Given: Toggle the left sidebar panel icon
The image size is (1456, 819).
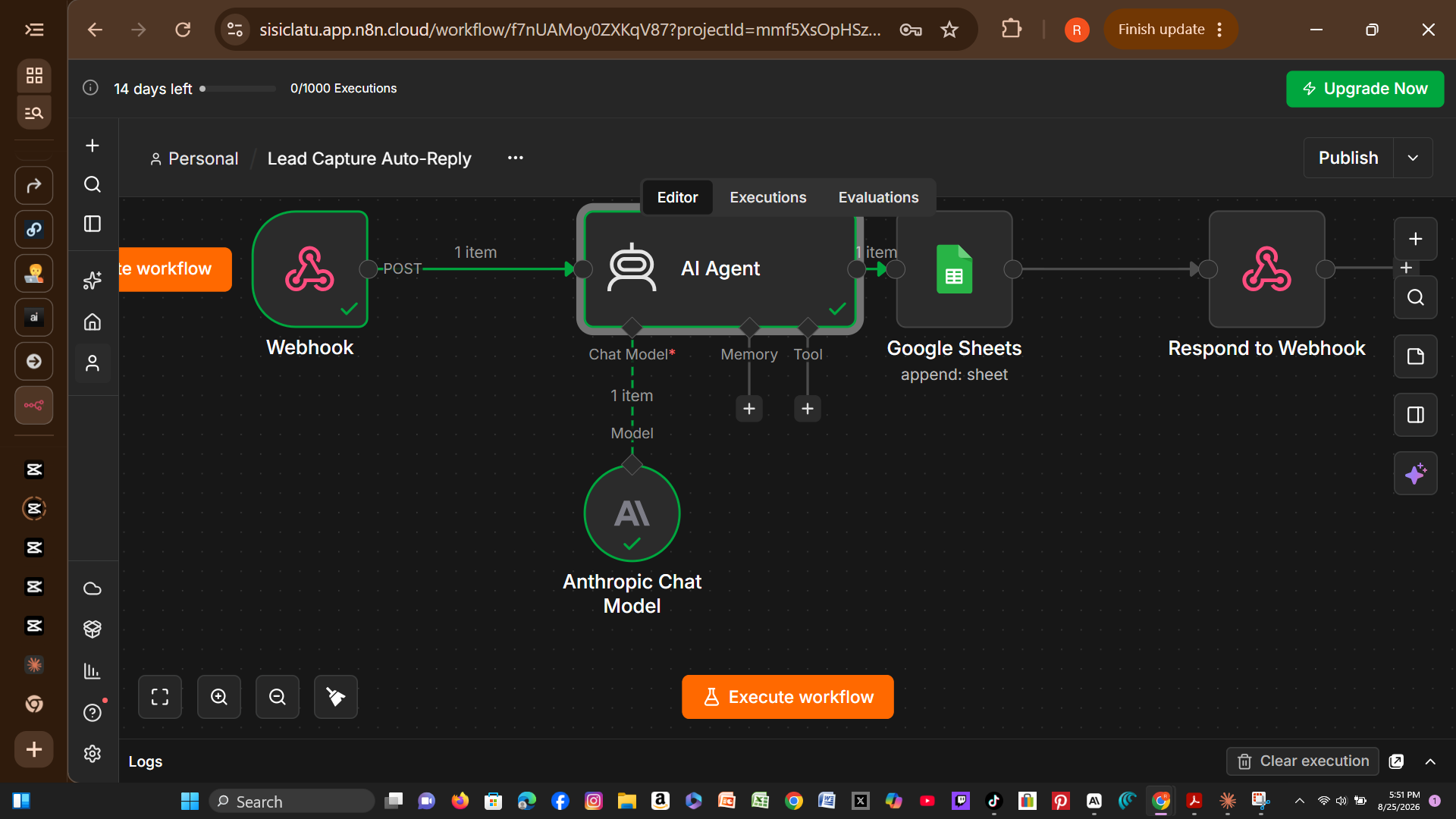Looking at the screenshot, I should click(93, 224).
